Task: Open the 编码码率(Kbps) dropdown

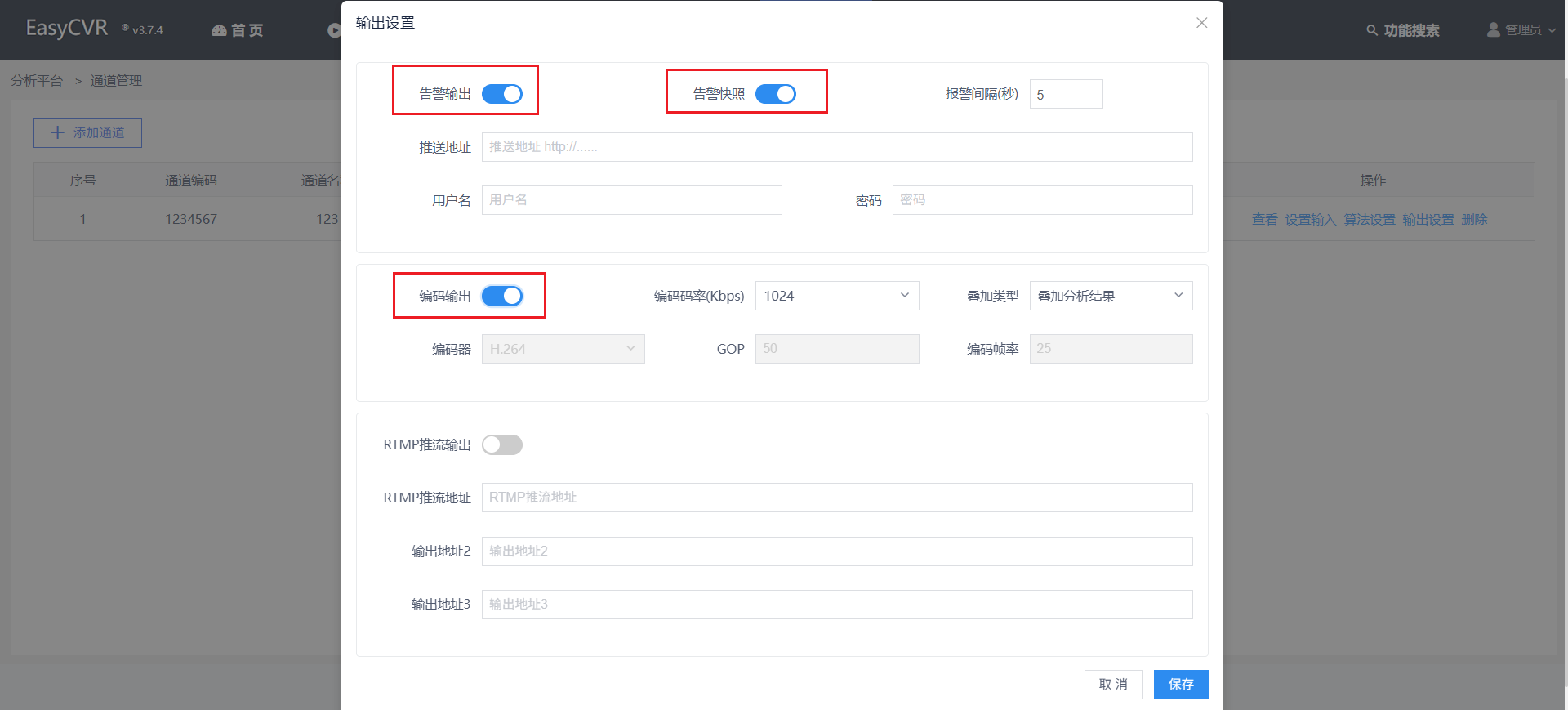Action: [836, 296]
